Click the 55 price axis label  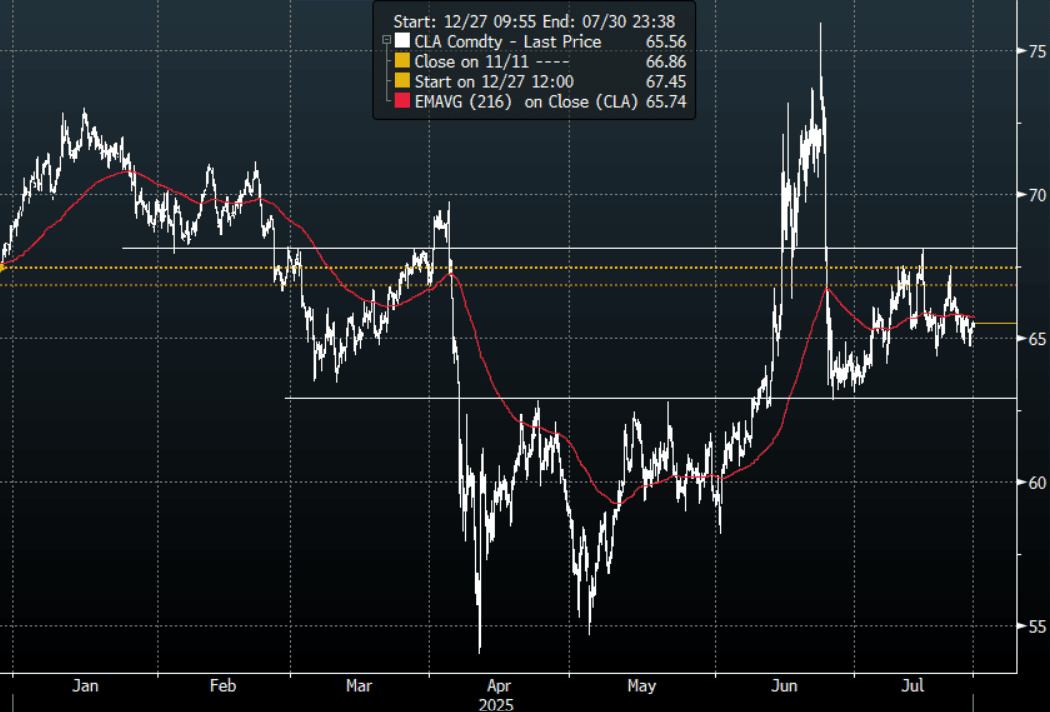point(1037,627)
